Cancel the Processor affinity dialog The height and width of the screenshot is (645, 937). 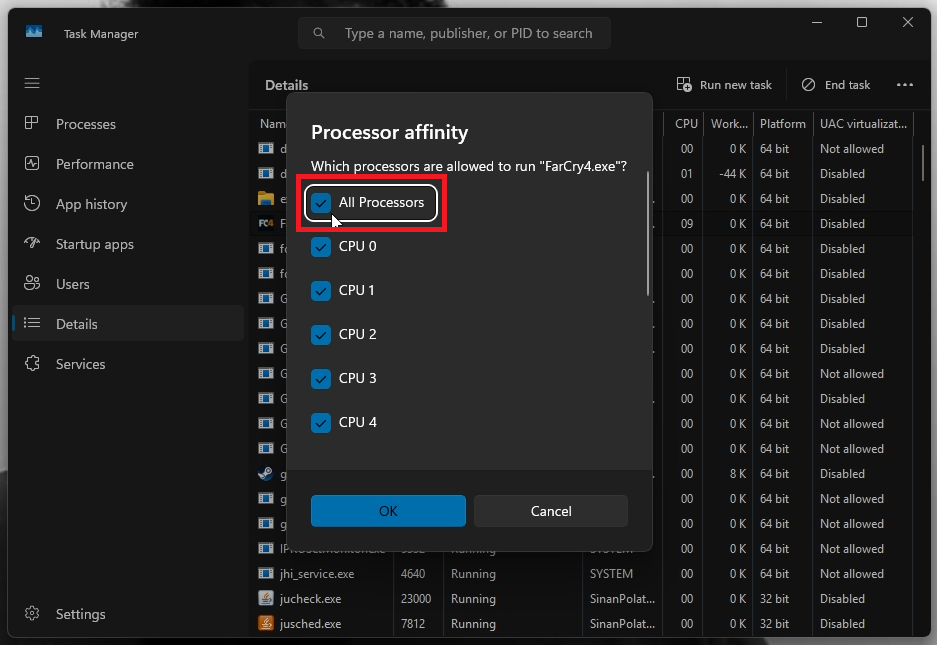(x=551, y=511)
